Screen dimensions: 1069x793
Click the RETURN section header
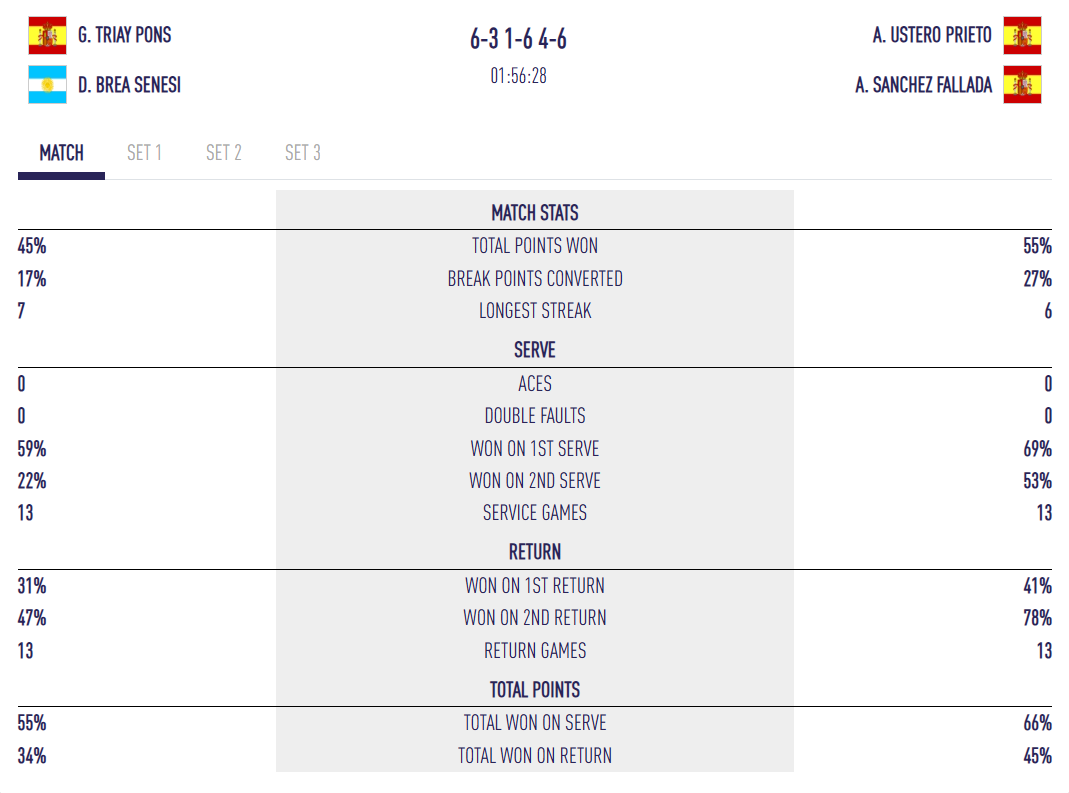pyautogui.click(x=535, y=552)
